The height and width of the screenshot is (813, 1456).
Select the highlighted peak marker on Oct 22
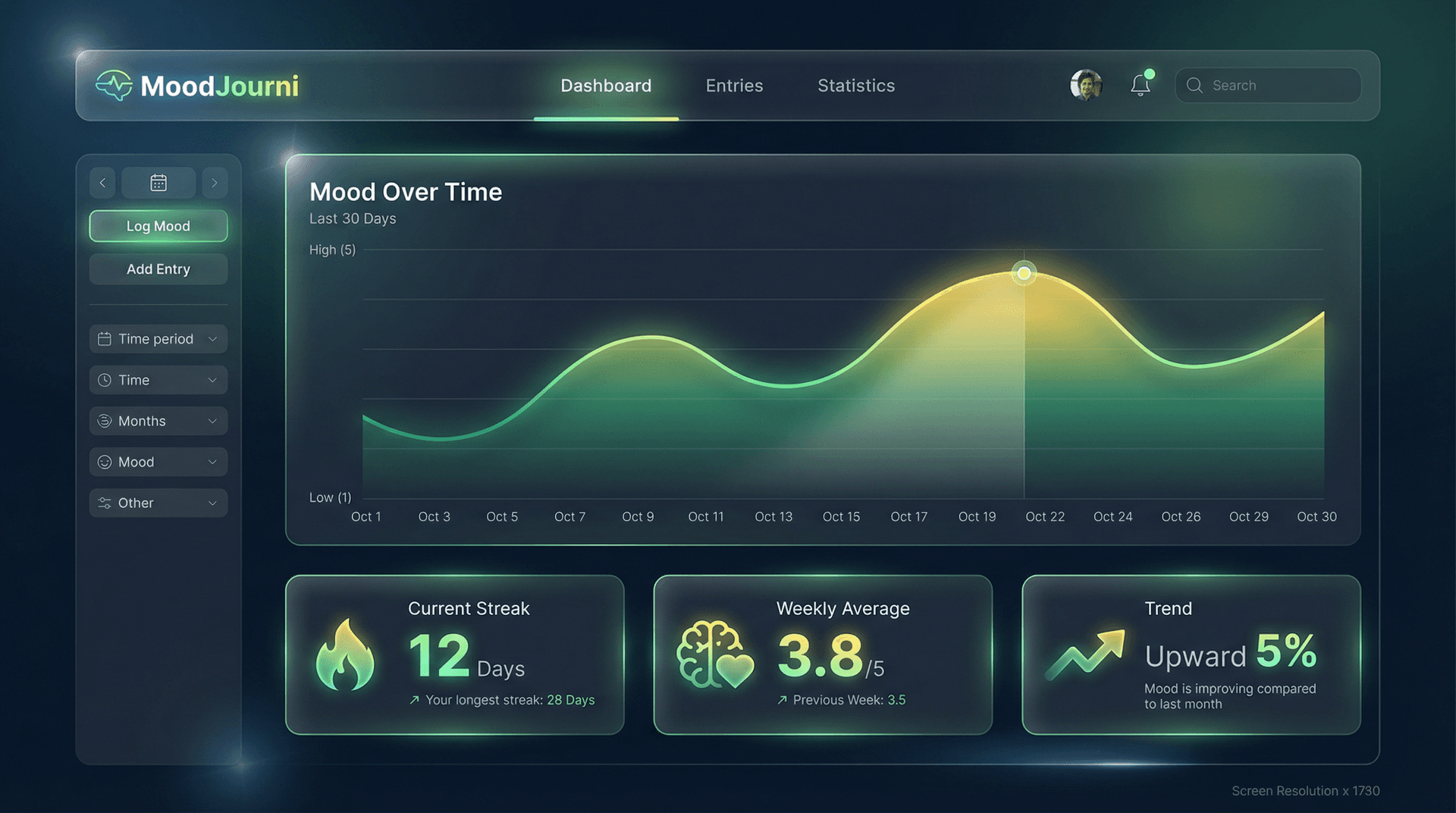pyautogui.click(x=1024, y=273)
